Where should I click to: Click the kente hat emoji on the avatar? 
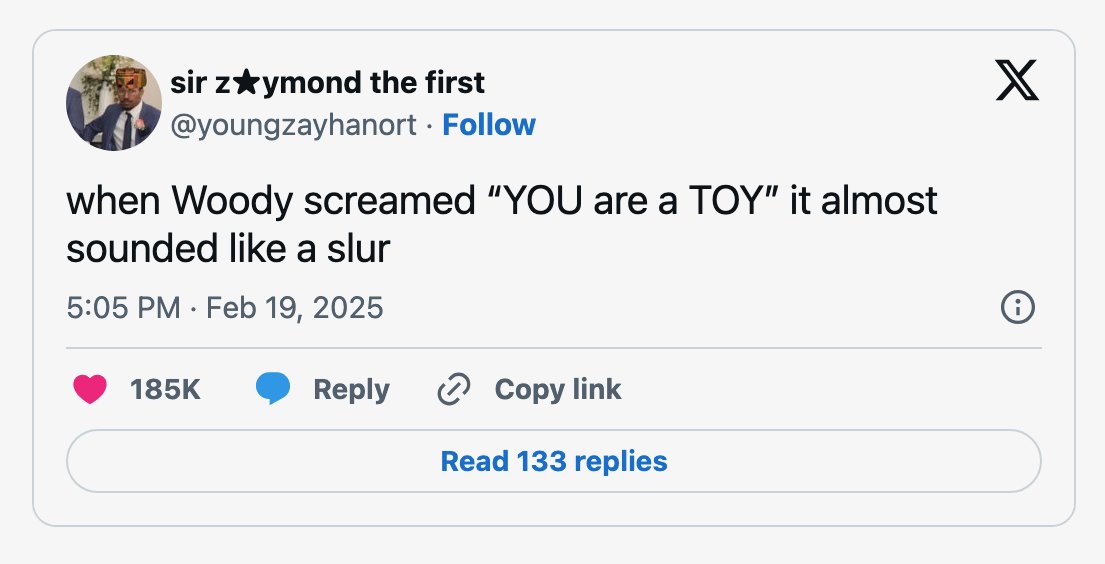click(131, 78)
